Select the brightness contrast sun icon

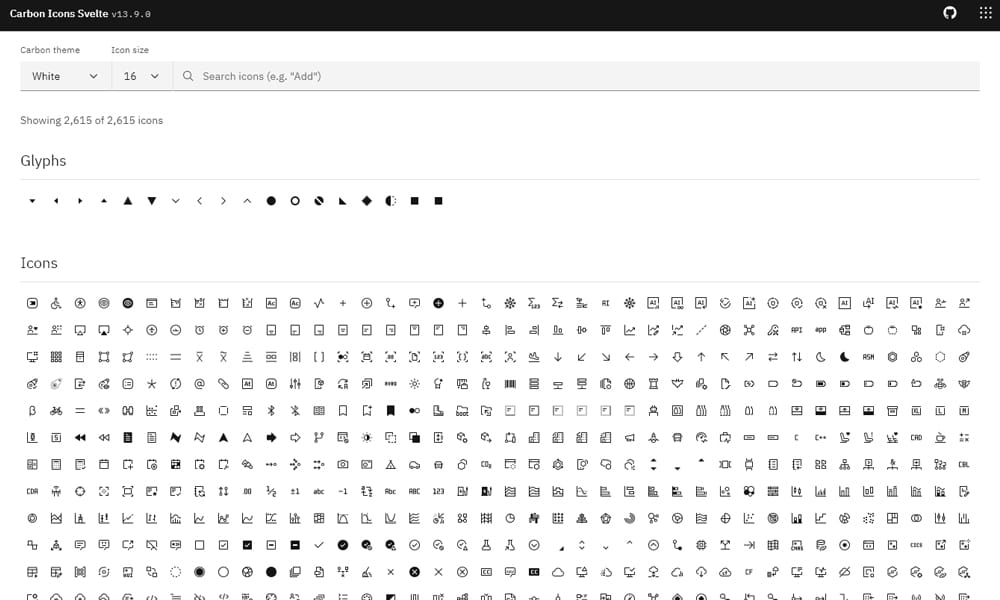pyautogui.click(x=367, y=437)
